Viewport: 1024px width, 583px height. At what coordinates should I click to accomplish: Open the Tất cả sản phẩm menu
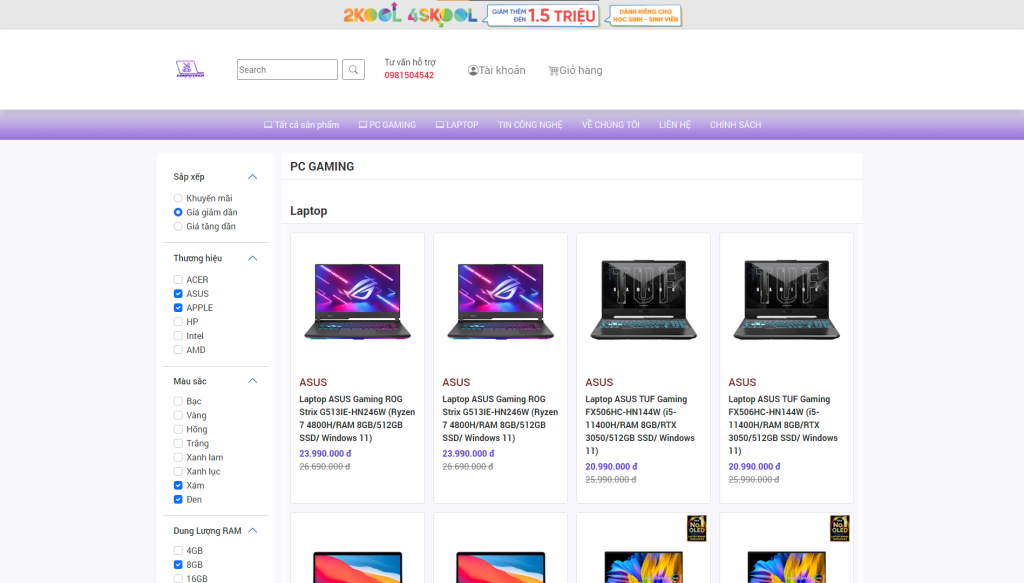tap(301, 125)
